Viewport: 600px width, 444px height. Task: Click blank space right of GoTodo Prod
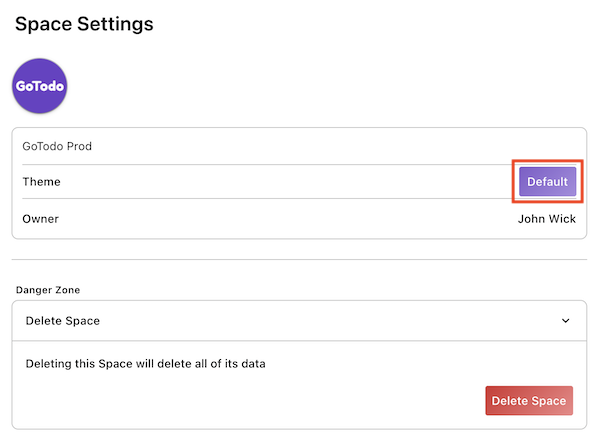click(350, 146)
